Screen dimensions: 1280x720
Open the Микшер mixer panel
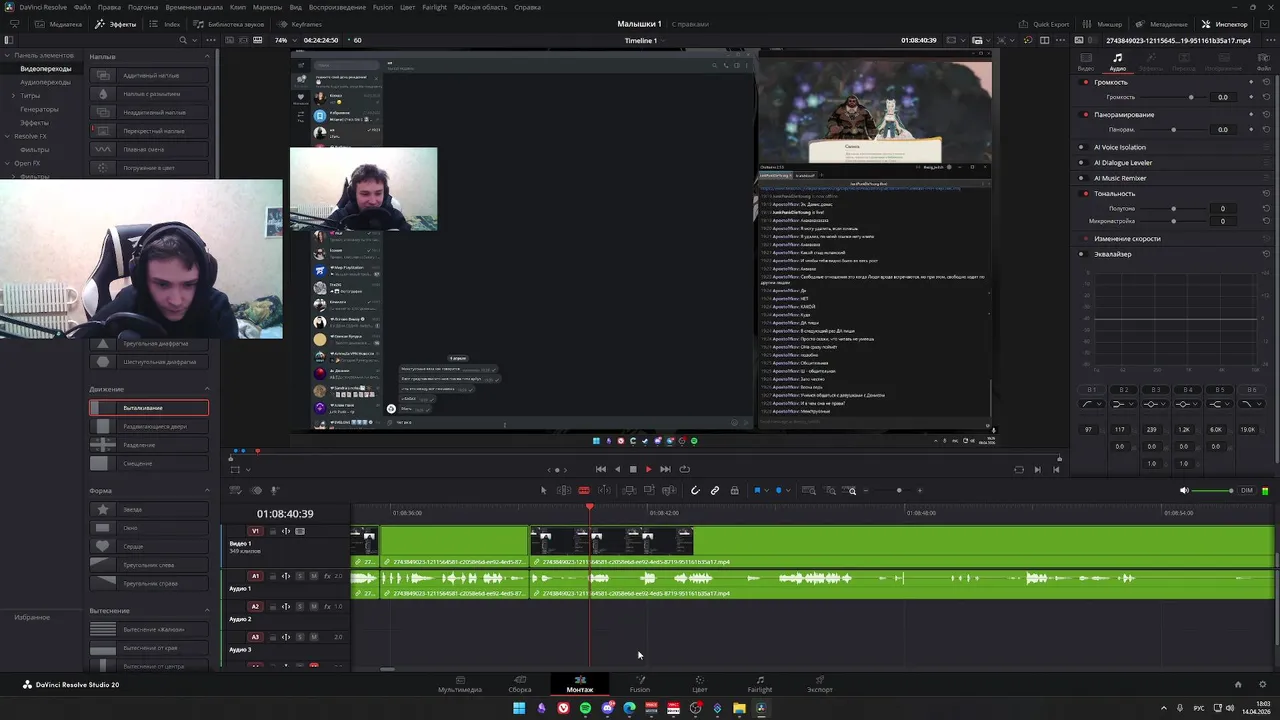click(x=1102, y=24)
